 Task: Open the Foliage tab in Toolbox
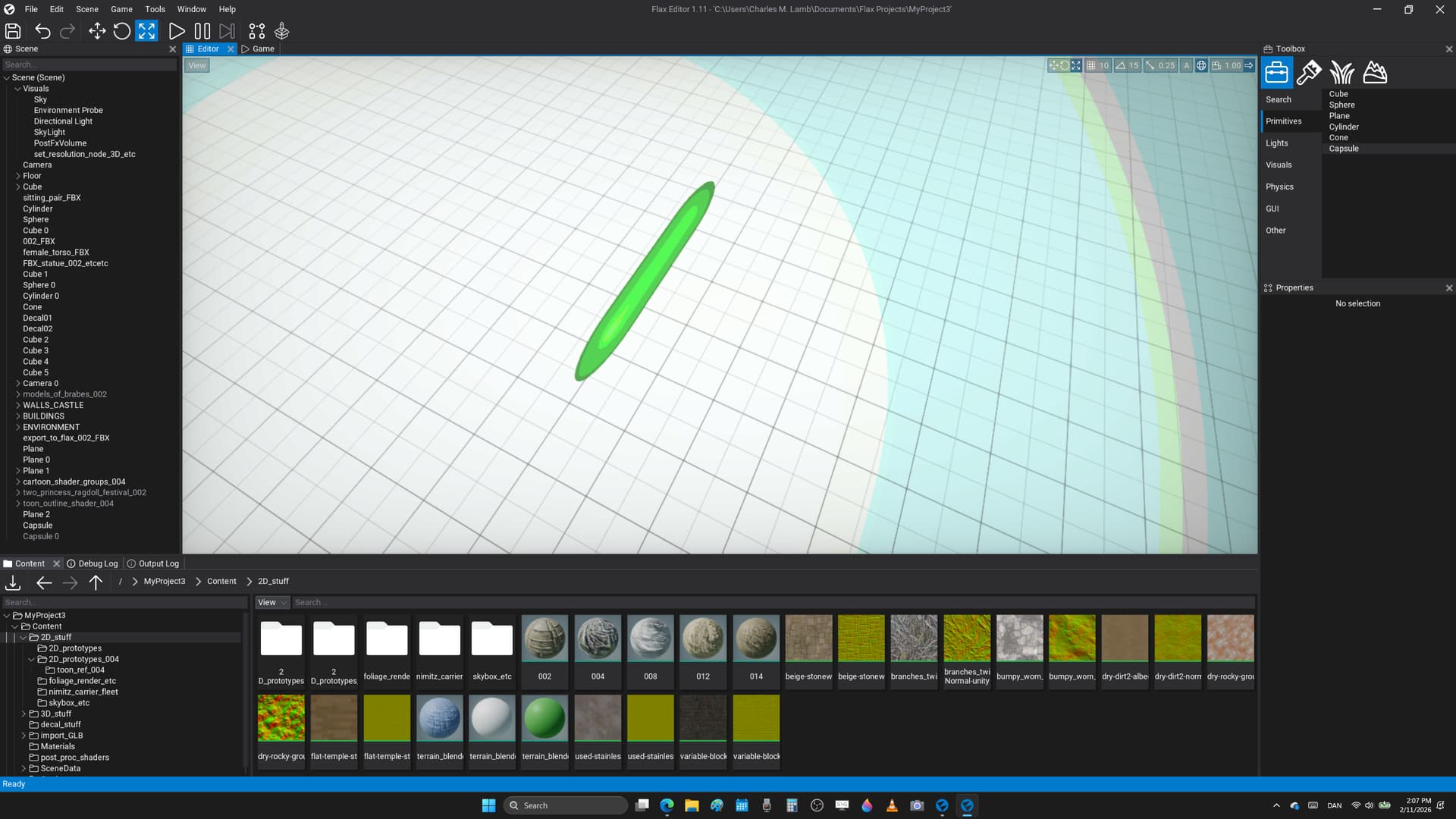coord(1341,73)
